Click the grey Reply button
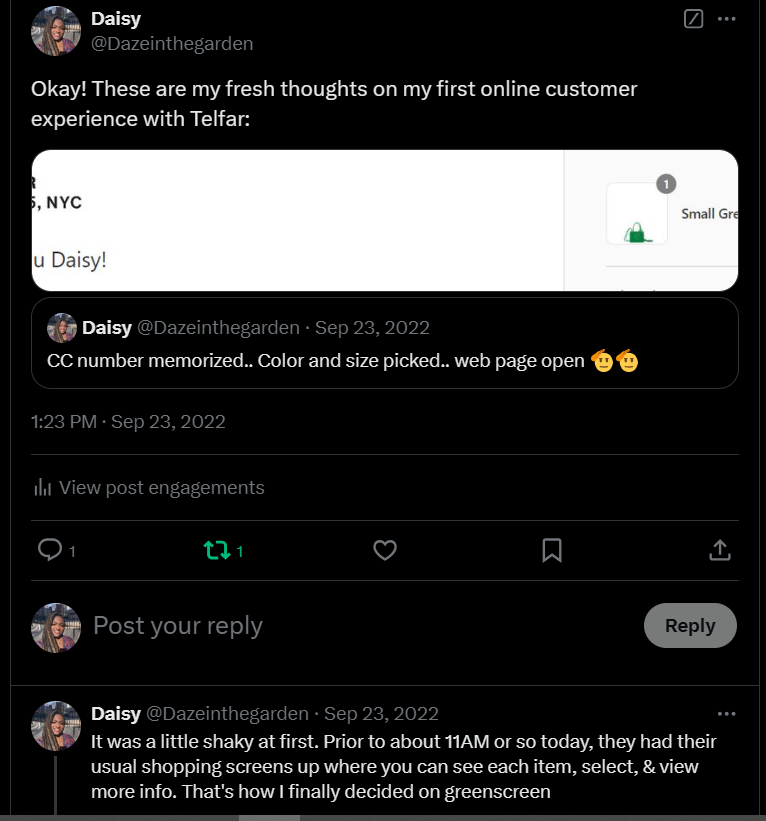Viewport: 766px width, 821px height. (690, 625)
